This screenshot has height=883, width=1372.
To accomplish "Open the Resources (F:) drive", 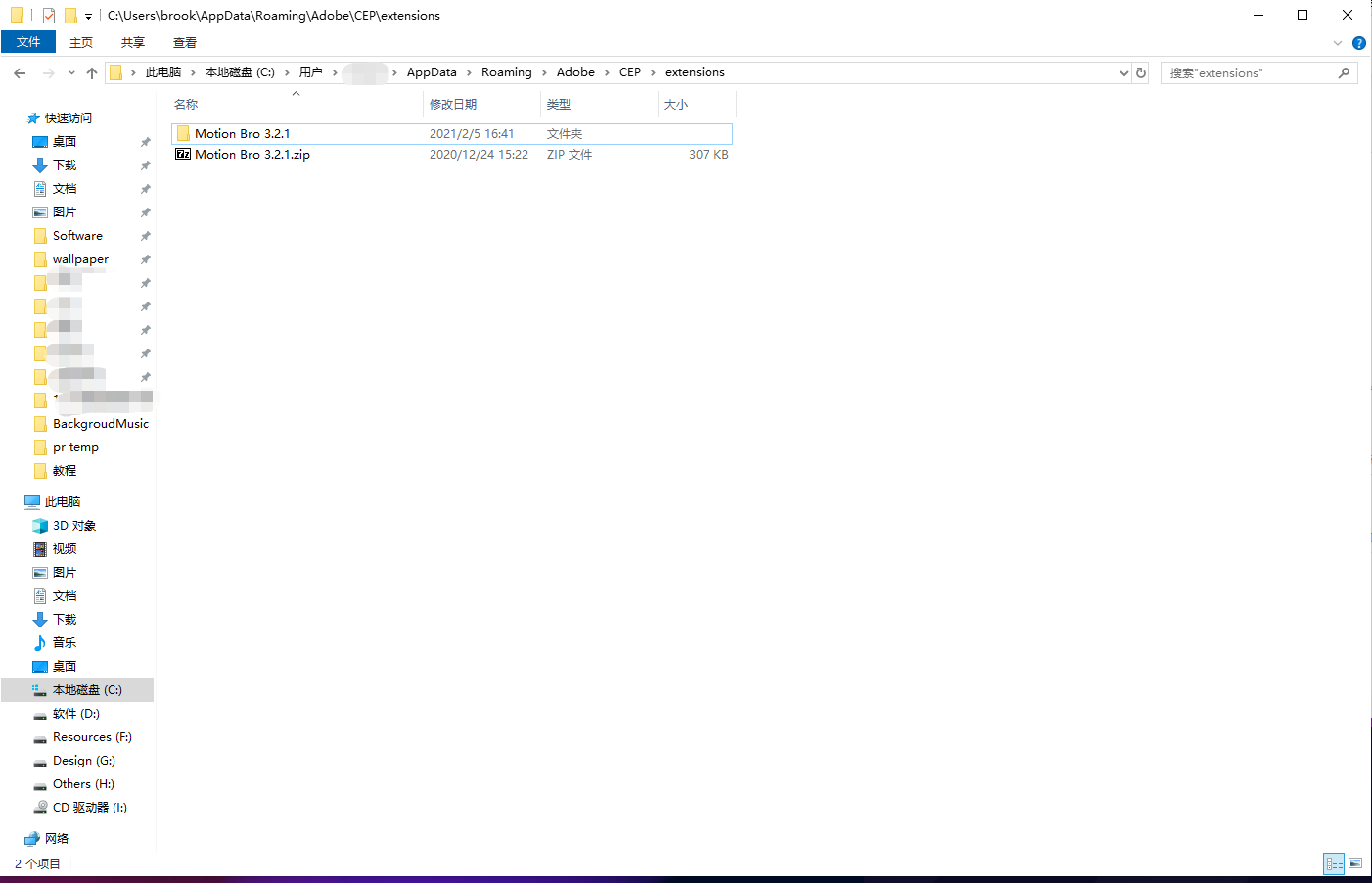I will [92, 737].
